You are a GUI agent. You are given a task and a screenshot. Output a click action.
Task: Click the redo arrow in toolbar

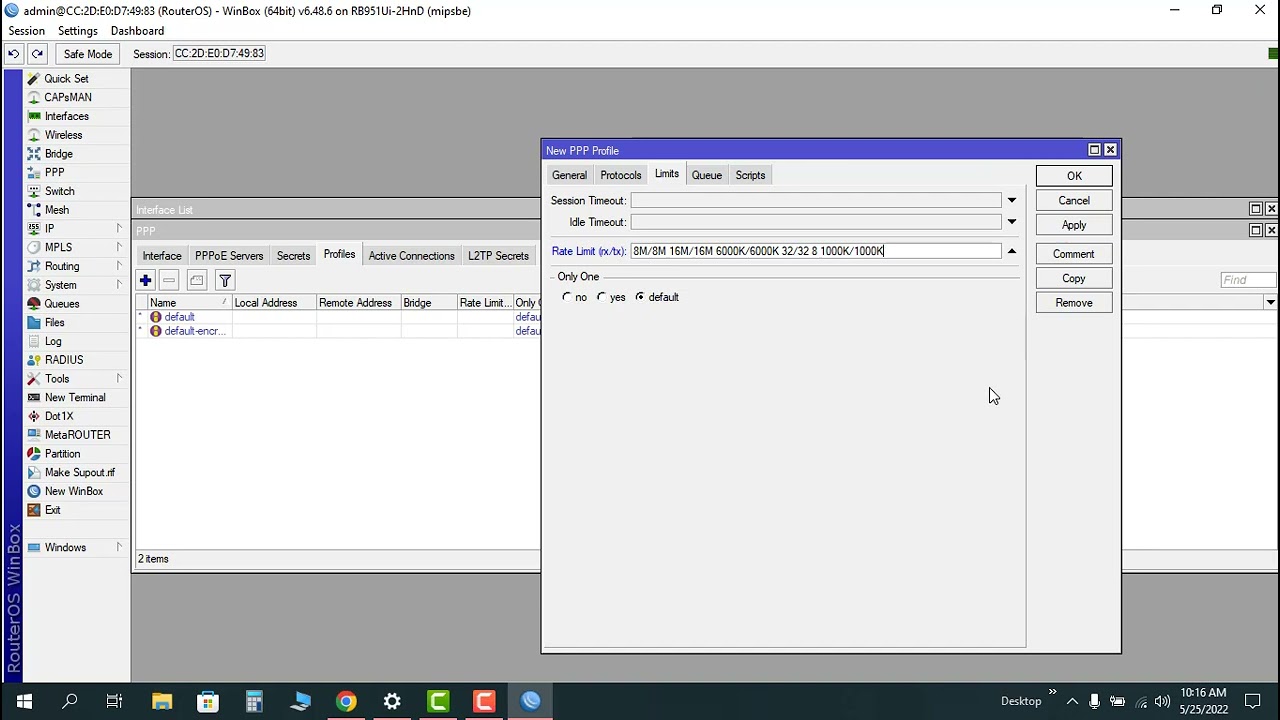(x=37, y=54)
